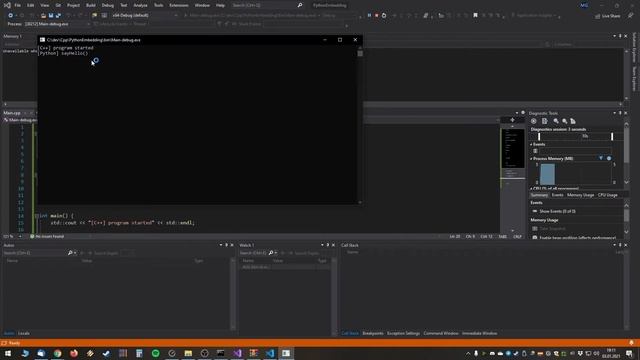Viewport: 640px width, 360px height.
Task: Open Windows Start menu
Action: (x=8, y=353)
